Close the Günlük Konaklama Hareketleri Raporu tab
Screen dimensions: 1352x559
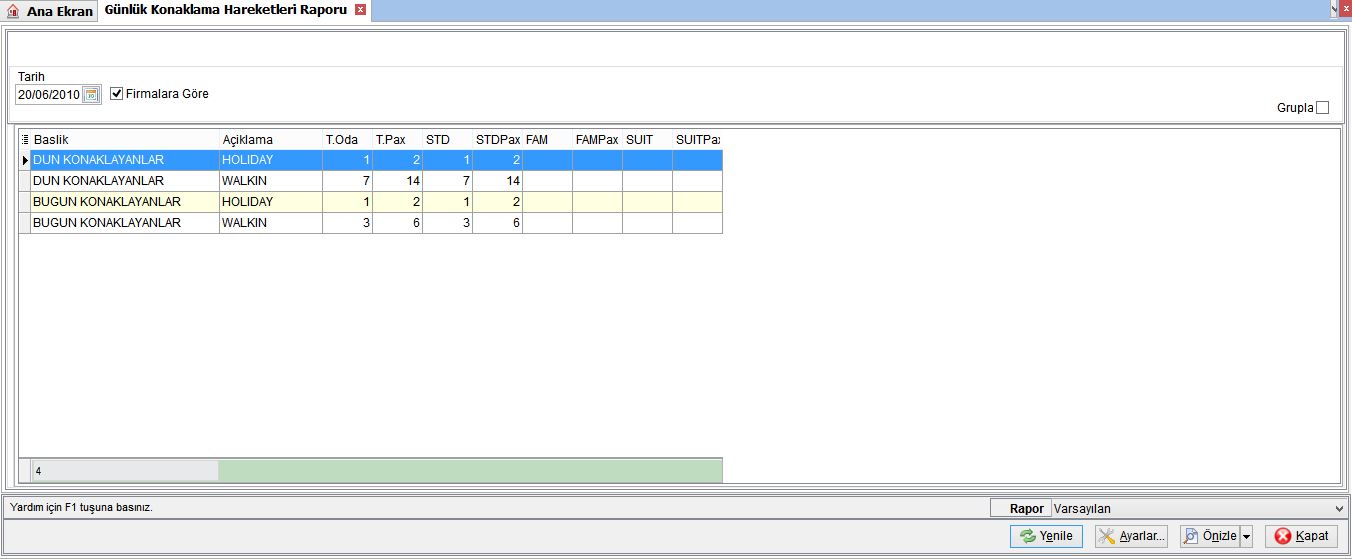click(x=361, y=10)
